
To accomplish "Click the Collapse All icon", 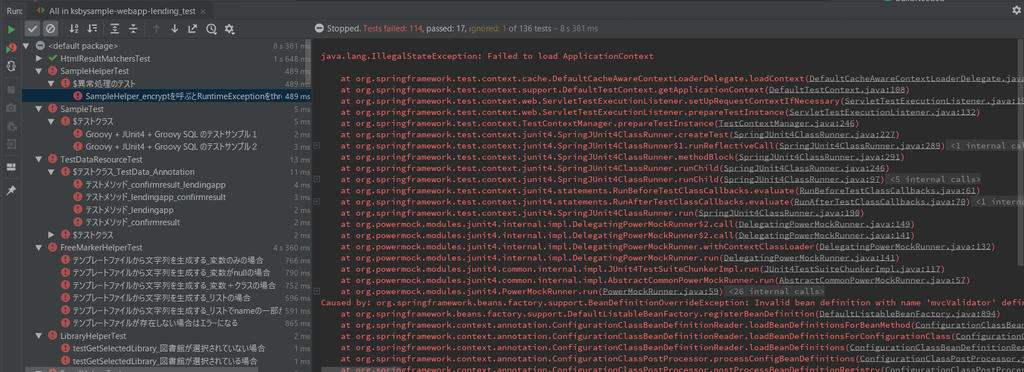I will [133, 29].
